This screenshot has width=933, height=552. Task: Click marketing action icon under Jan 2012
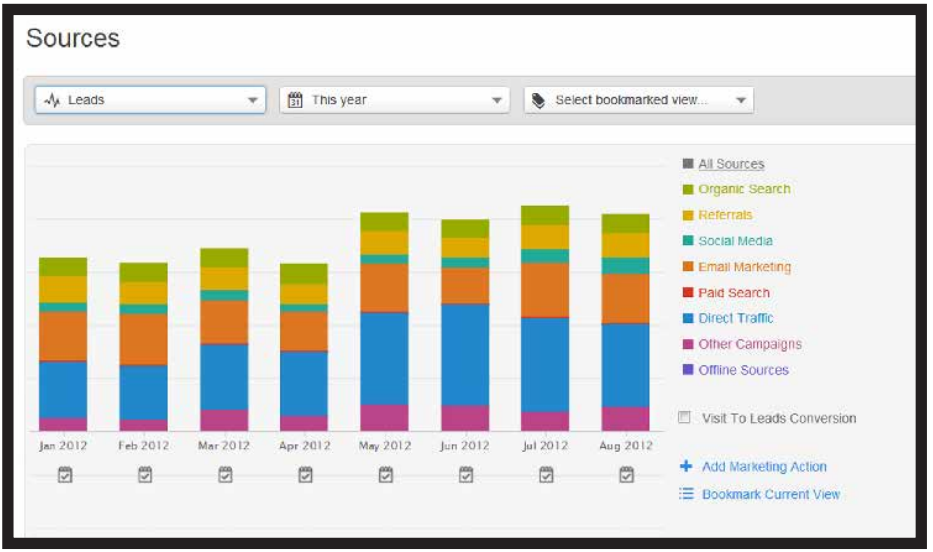[65, 475]
